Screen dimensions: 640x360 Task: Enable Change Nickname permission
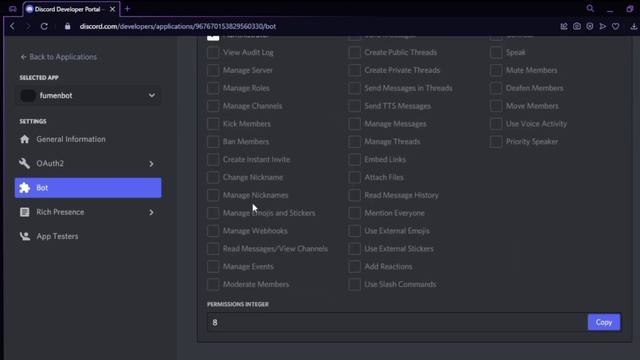(213, 178)
